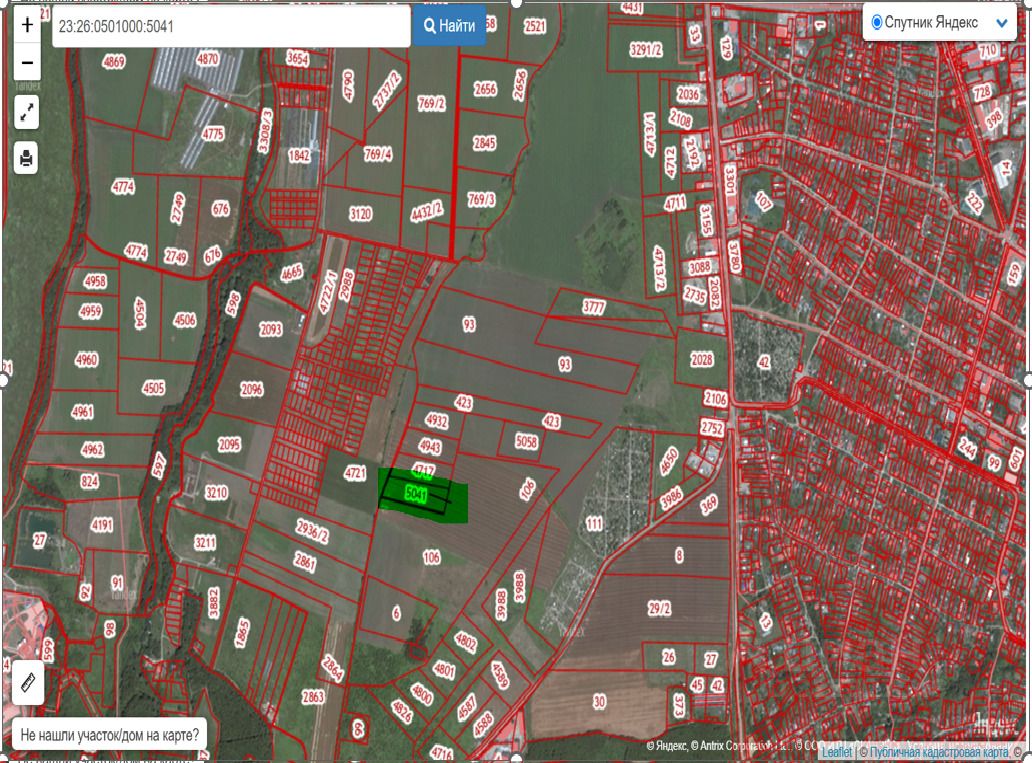1032x763 pixels.
Task: Activate the ruler measurement tool
Action: click(28, 682)
